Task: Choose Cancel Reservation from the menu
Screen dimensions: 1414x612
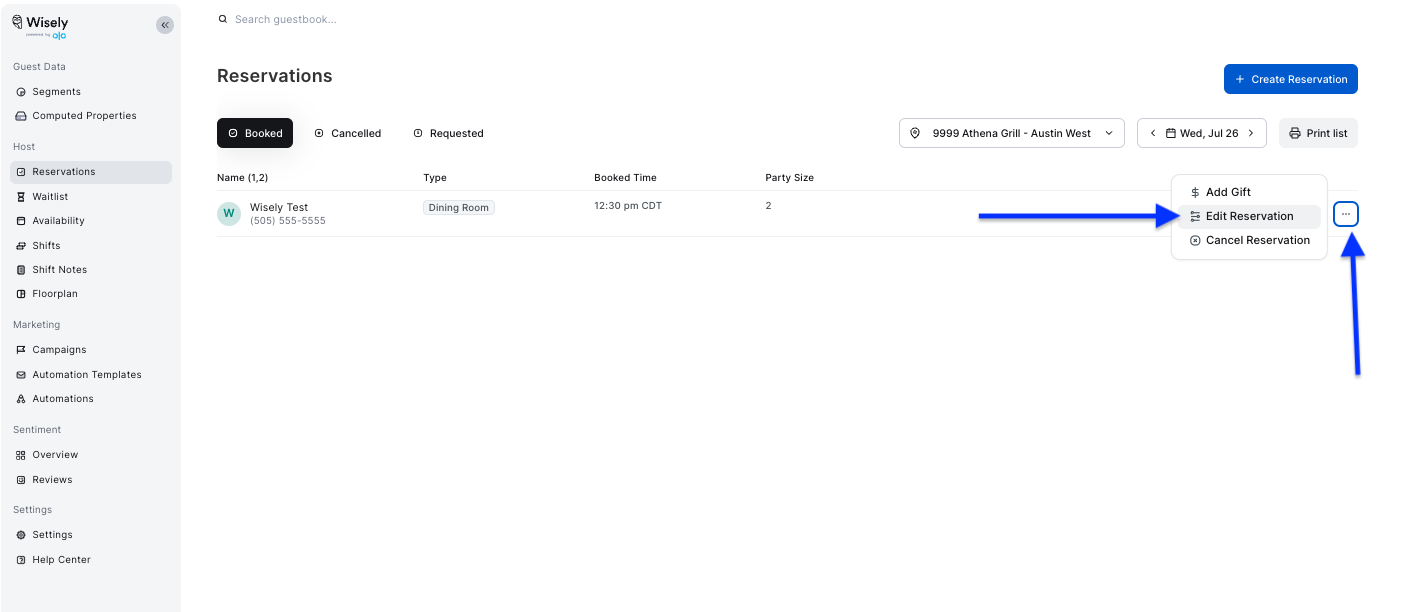Action: pyautogui.click(x=1249, y=240)
